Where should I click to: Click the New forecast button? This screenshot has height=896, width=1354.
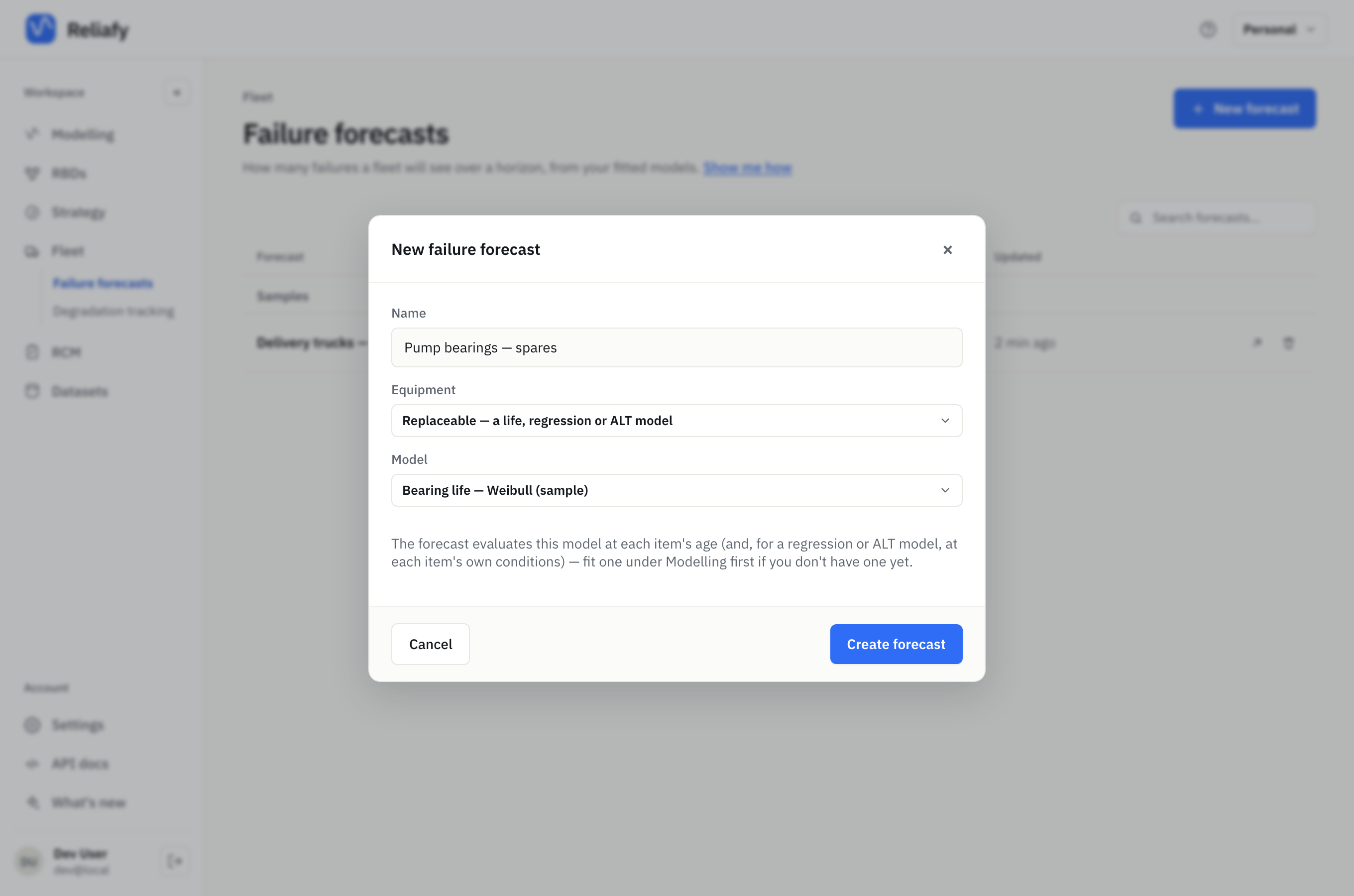click(x=1244, y=109)
